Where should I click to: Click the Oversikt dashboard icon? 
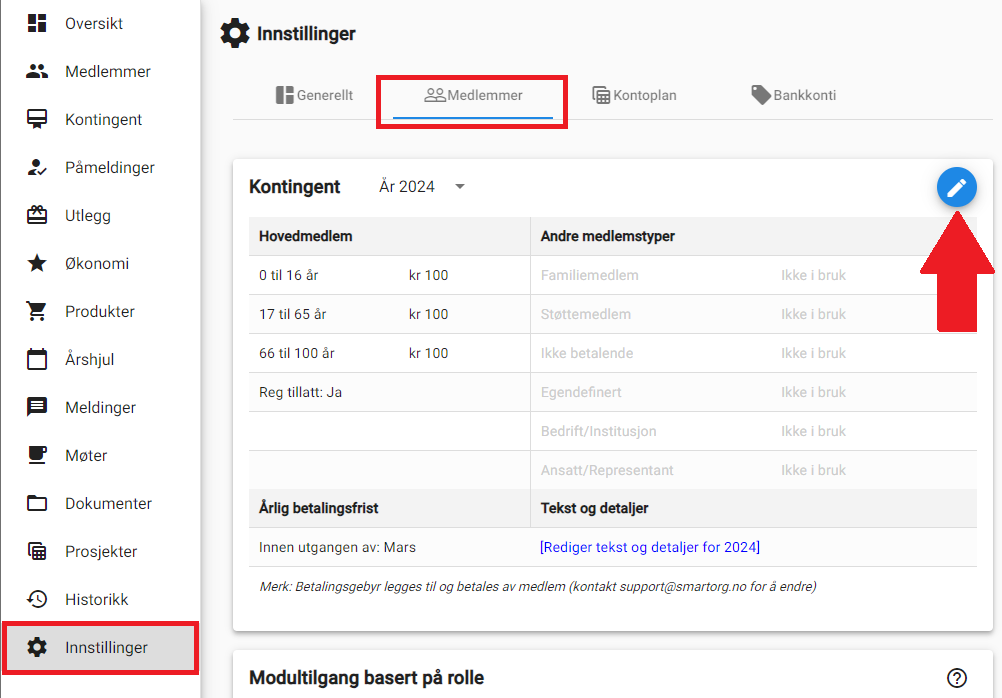tap(37, 23)
